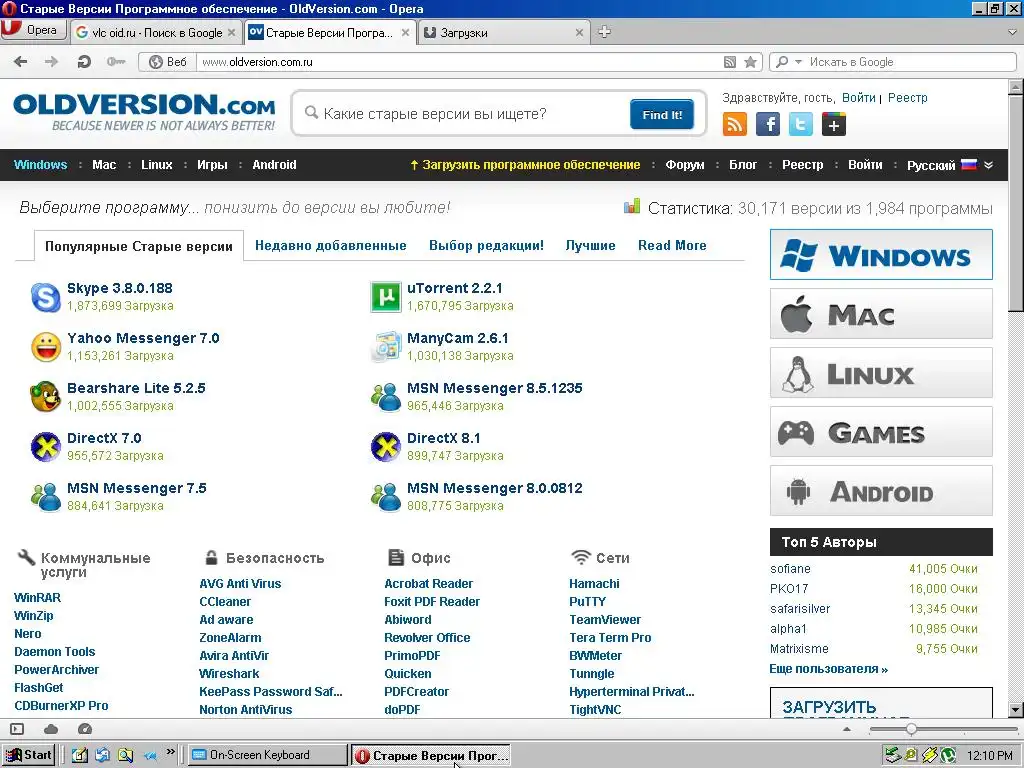Screen dimensions: 1024x768
Task: Open the Facebook social icon
Action: coord(768,124)
